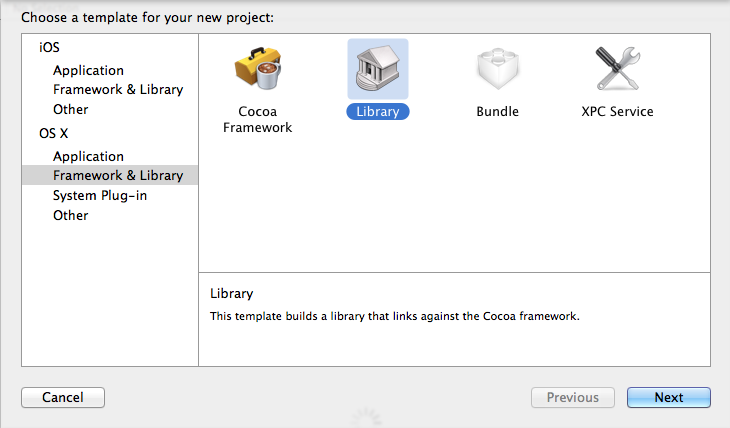Open the System Plug-in category
730x428 pixels.
(x=100, y=195)
